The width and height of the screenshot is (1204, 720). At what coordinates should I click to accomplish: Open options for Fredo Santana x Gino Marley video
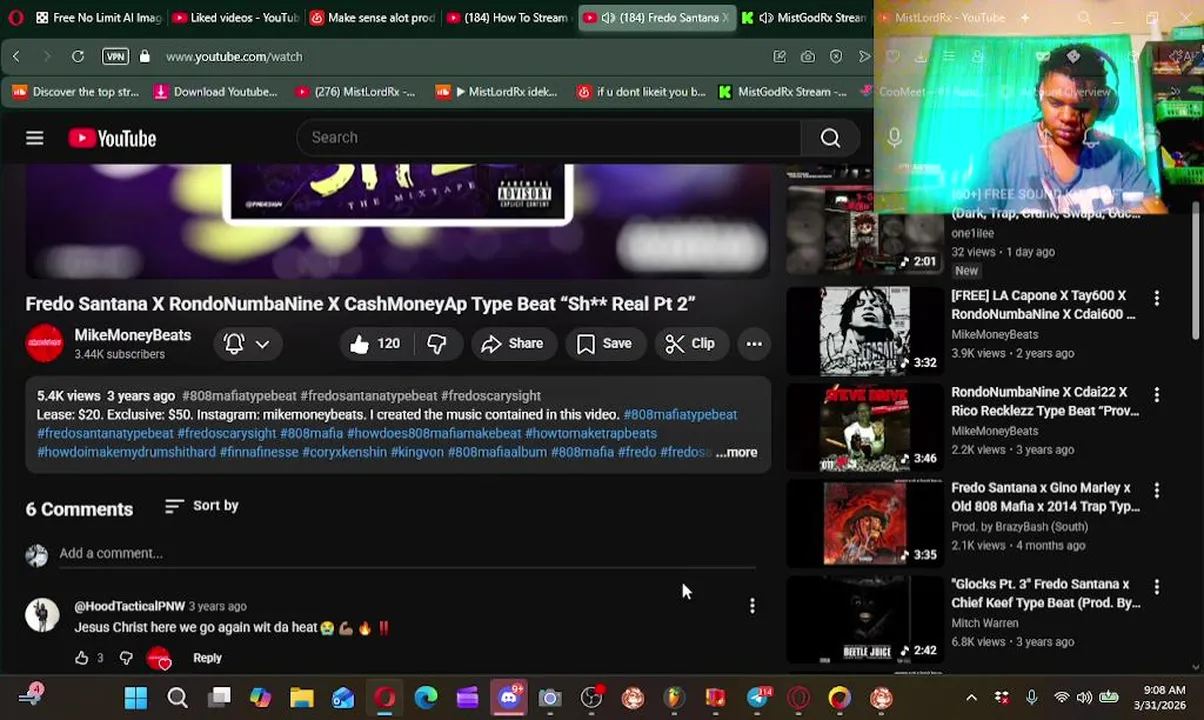coord(1156,490)
